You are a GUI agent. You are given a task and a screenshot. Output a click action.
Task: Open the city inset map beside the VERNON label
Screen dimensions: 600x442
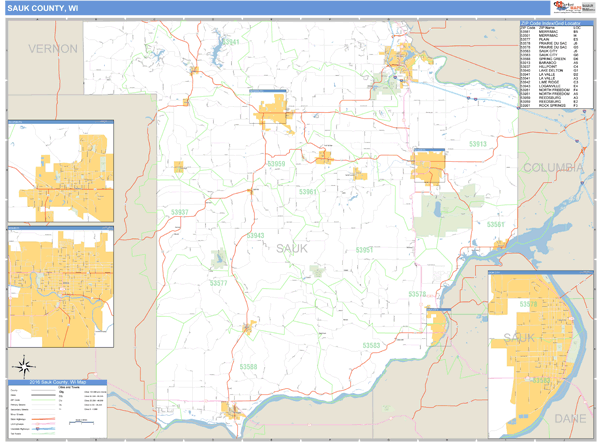tap(61, 171)
